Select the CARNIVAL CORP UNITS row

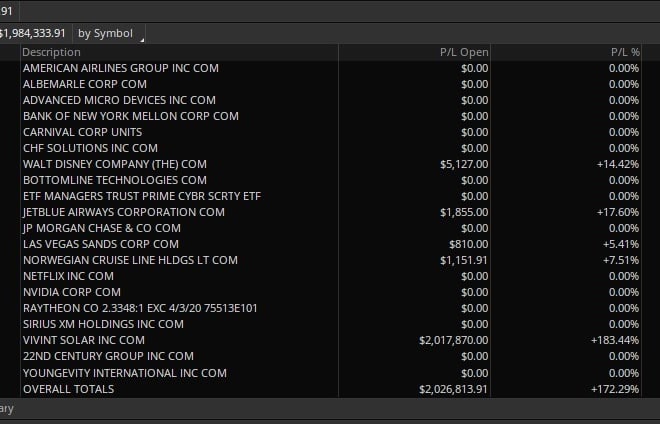click(82, 132)
